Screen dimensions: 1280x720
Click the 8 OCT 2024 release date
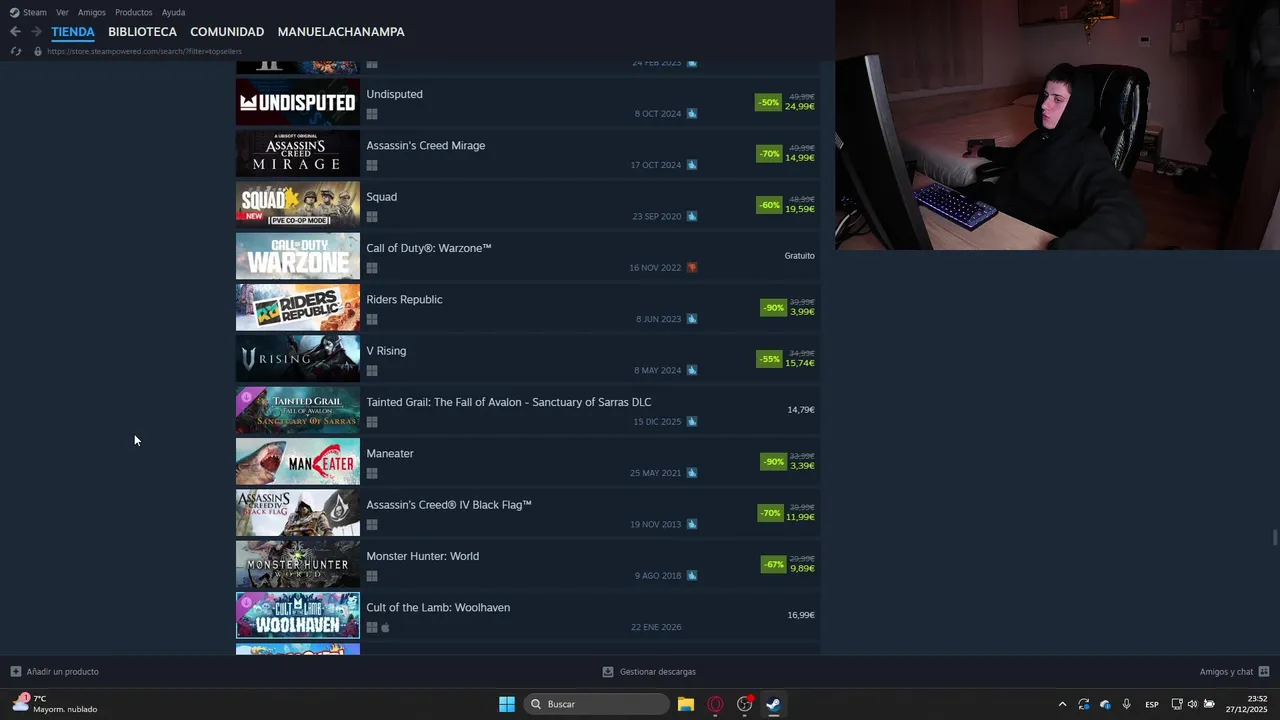pos(658,114)
